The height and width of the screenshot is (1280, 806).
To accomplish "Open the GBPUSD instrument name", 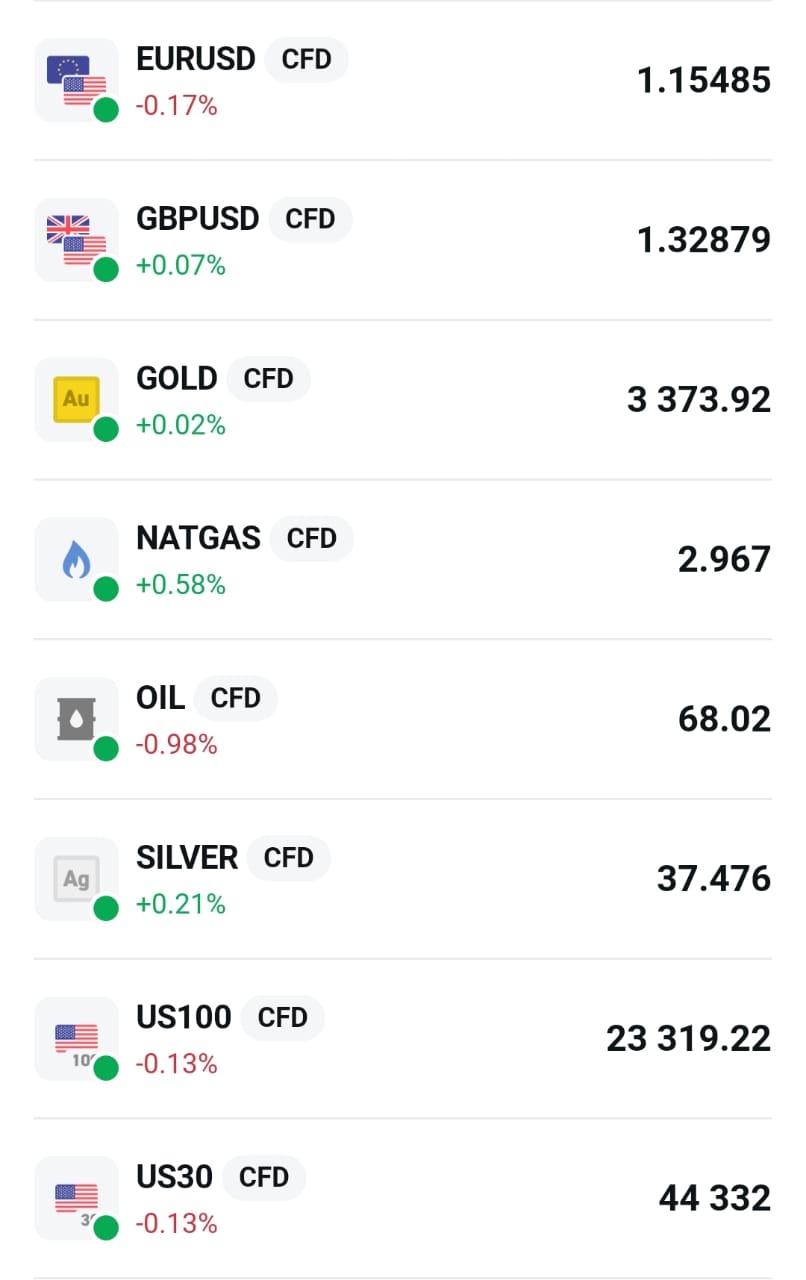I will tap(198, 218).
